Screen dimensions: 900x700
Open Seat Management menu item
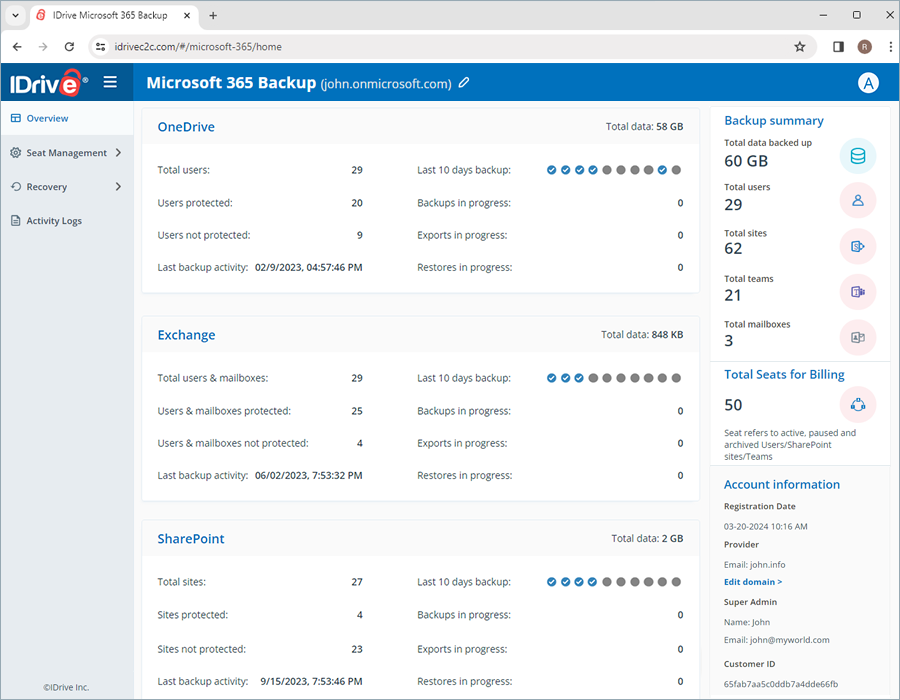[x=67, y=153]
